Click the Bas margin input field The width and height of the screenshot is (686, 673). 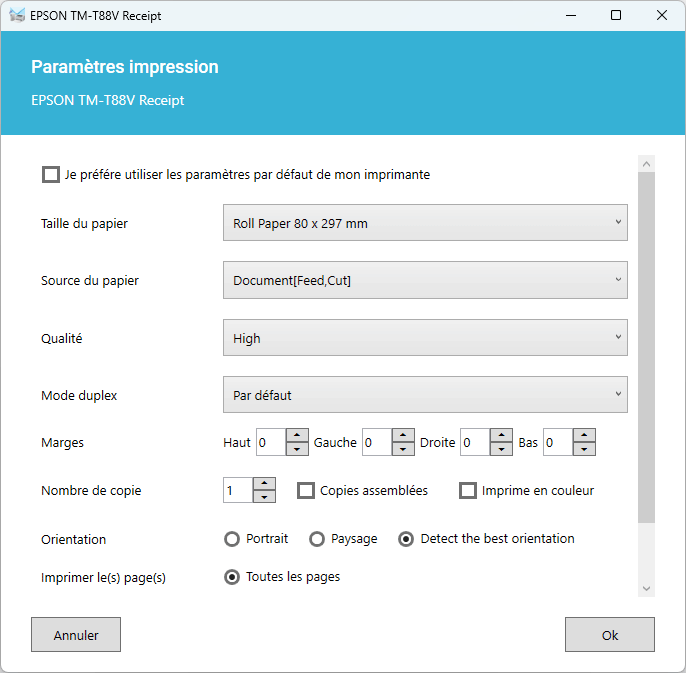click(x=558, y=442)
